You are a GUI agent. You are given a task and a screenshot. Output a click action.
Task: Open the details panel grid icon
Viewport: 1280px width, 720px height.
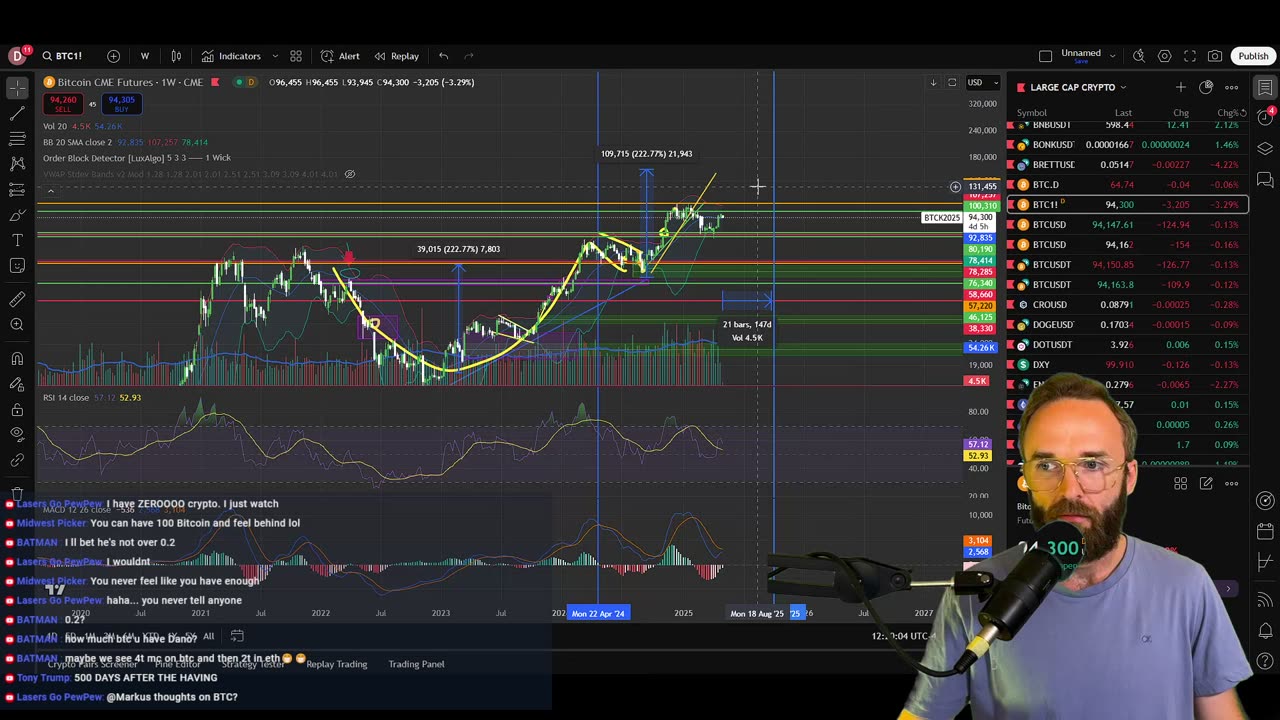coord(1180,483)
